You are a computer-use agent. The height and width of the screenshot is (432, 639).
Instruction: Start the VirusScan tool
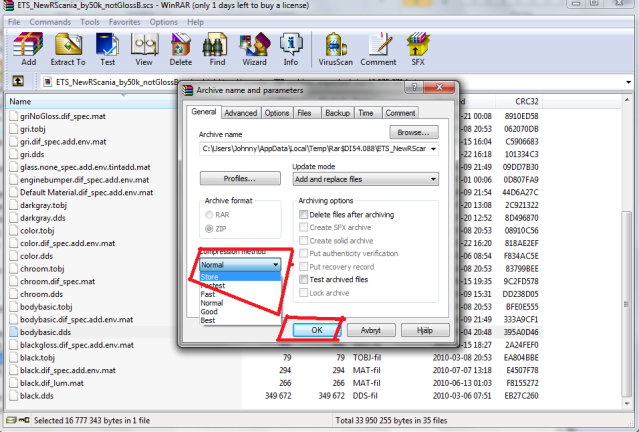335,49
